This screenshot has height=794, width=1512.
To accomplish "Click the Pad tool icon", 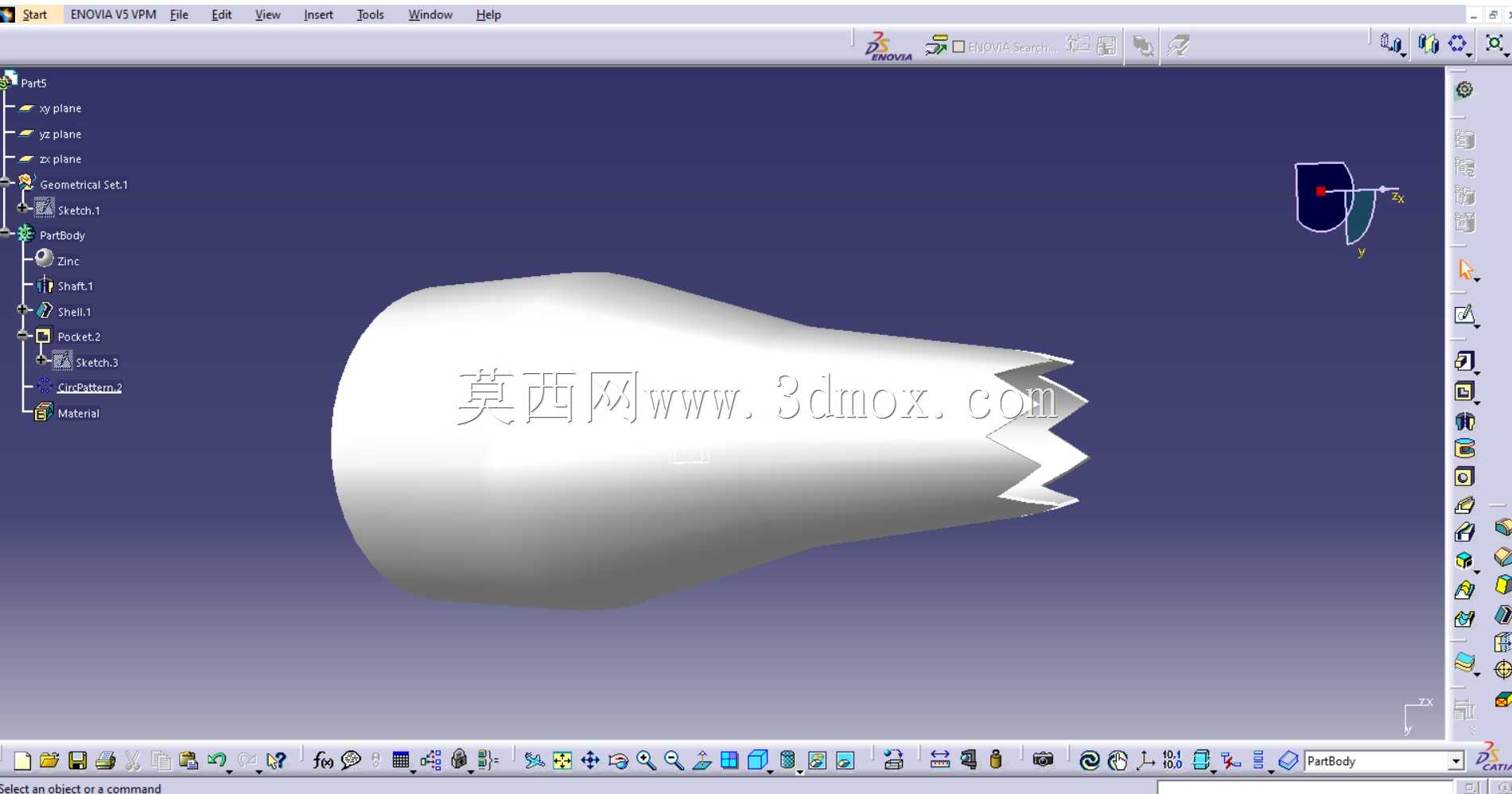I will pos(1464,361).
